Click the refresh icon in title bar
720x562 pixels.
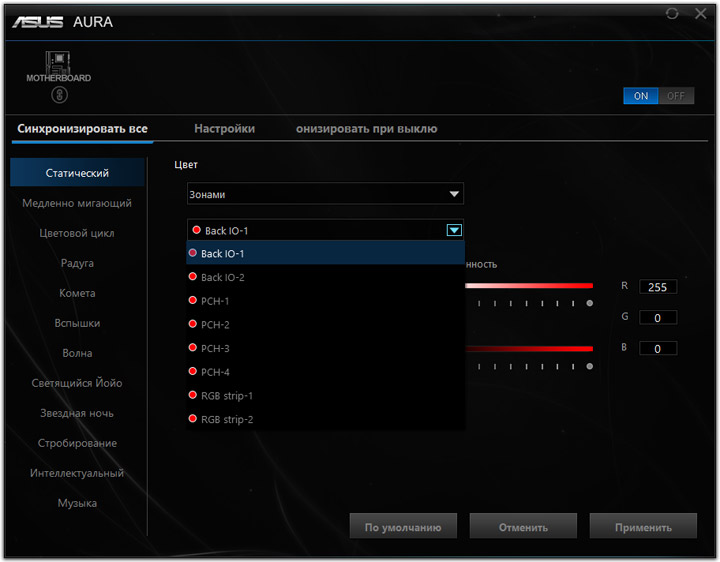(x=672, y=14)
